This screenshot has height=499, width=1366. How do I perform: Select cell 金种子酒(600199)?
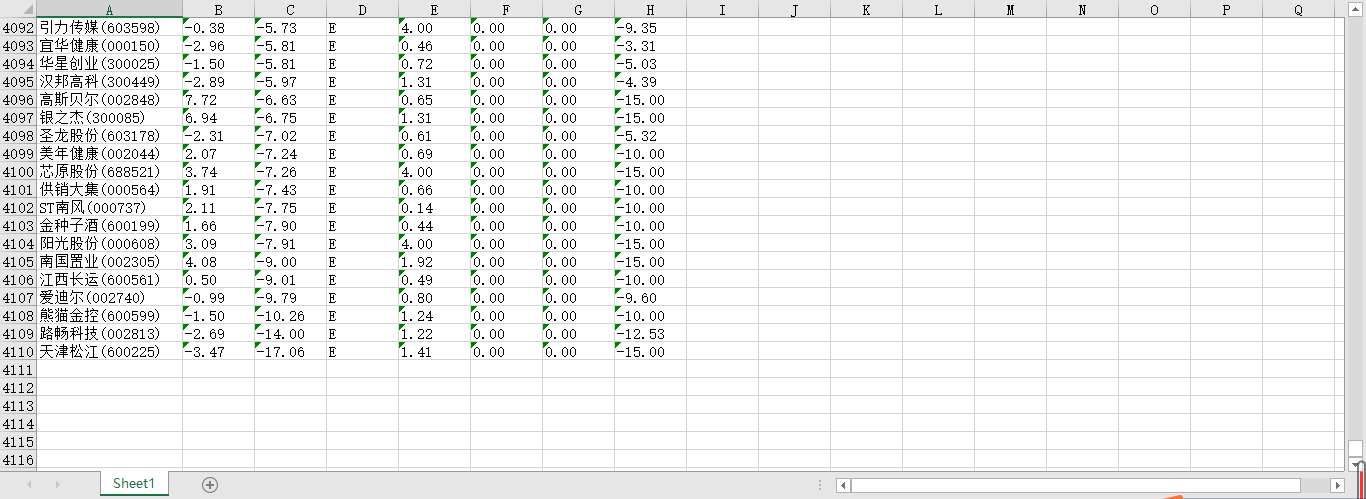[x=110, y=226]
